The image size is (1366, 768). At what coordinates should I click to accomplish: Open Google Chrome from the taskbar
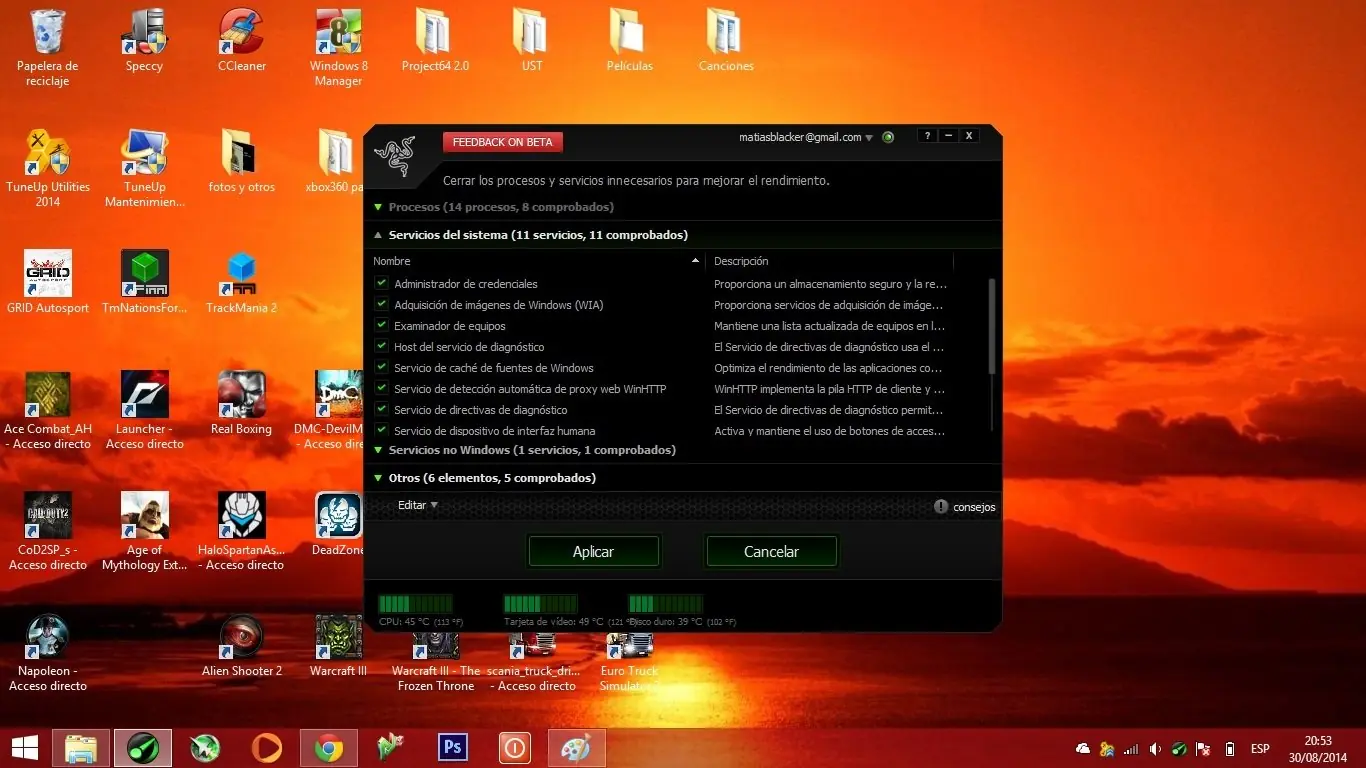tap(329, 748)
